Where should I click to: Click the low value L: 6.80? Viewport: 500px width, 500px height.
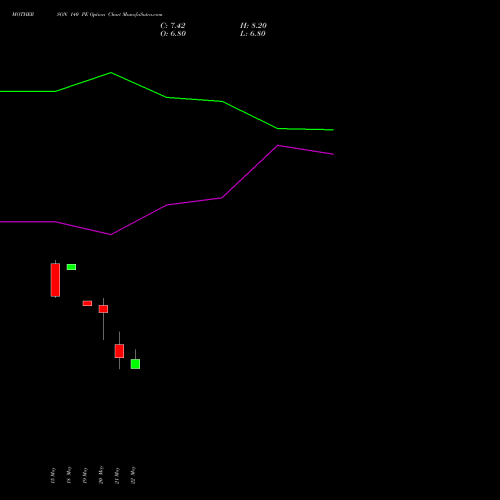(x=253, y=33)
